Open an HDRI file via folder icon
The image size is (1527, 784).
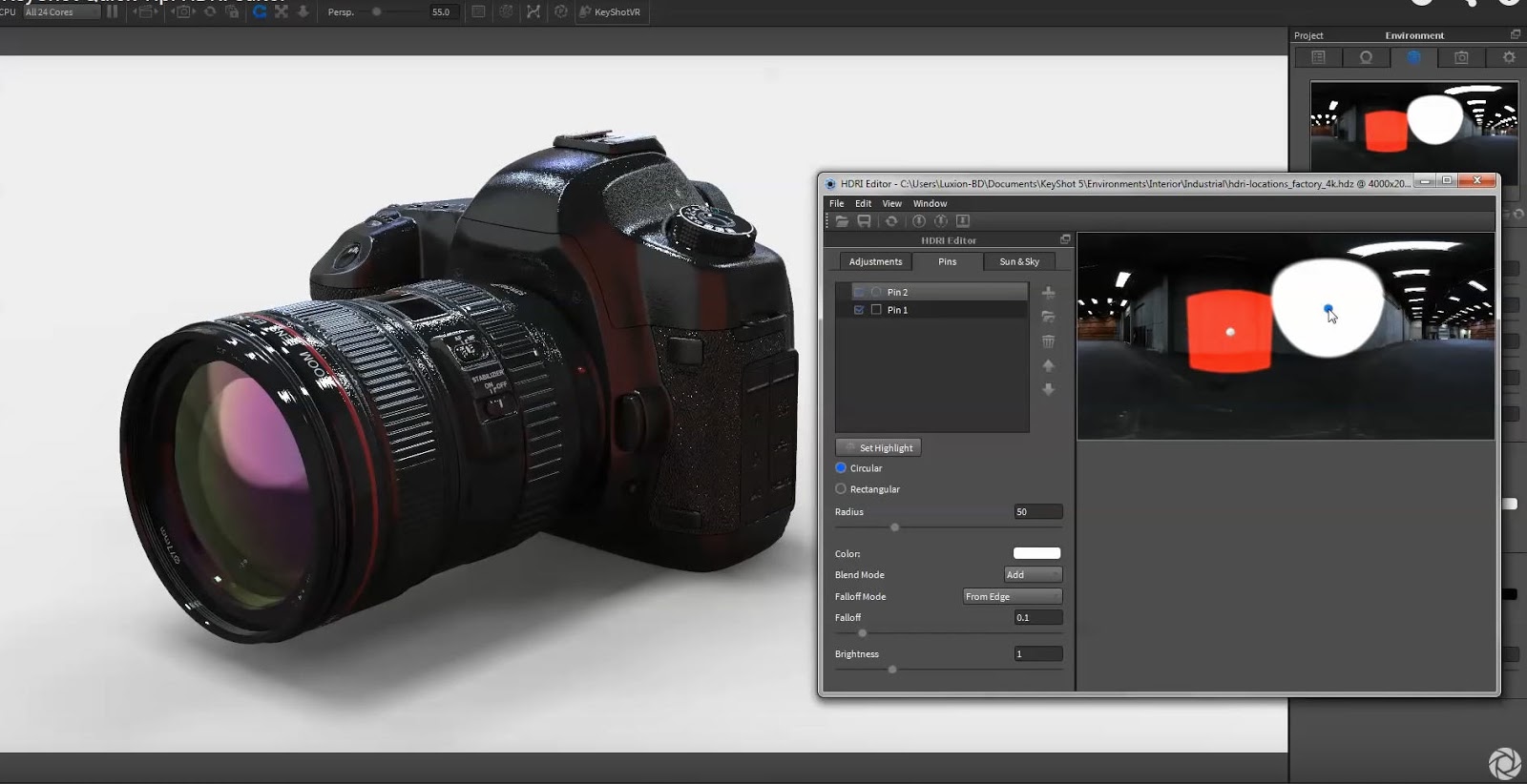[x=842, y=221]
